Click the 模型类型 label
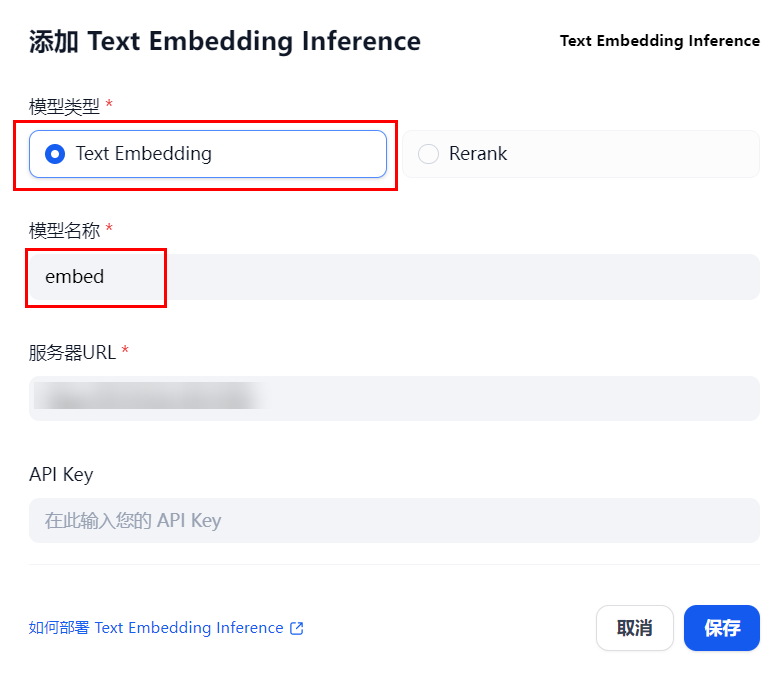 (65, 106)
